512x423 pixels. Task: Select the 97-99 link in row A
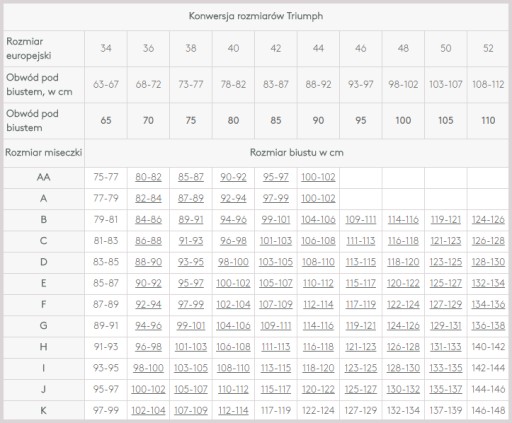(276, 198)
